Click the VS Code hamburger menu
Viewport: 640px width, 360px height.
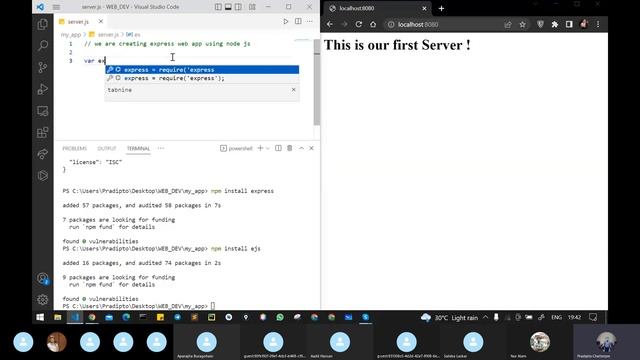(x=56, y=7)
